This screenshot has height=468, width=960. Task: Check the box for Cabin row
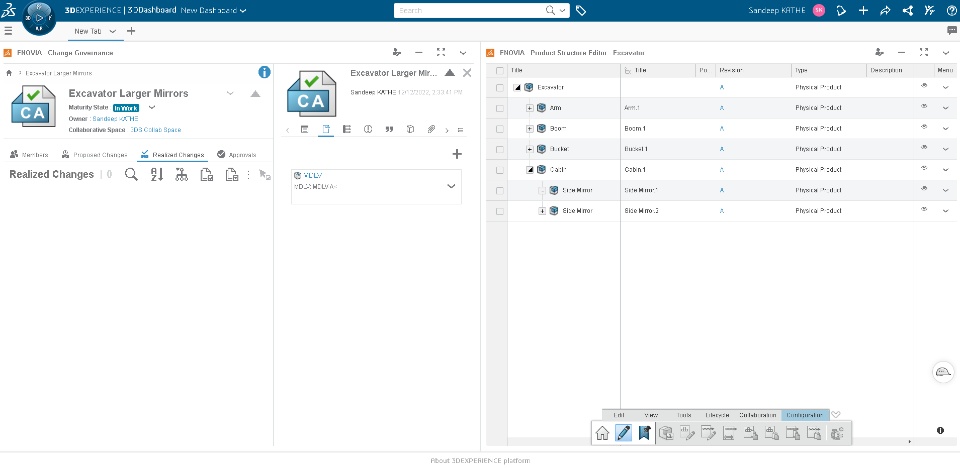pyautogui.click(x=500, y=170)
